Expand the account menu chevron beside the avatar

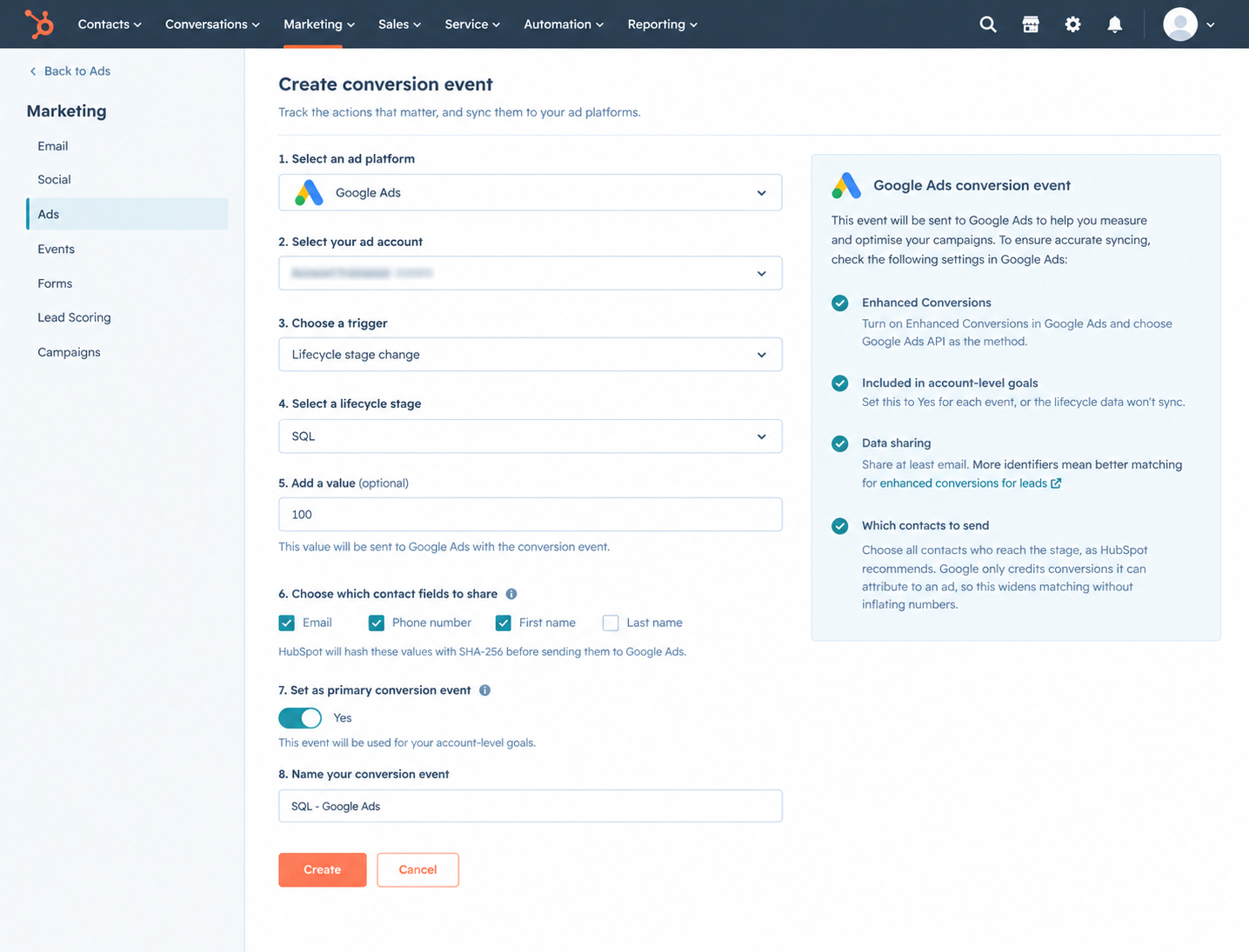1211,25
